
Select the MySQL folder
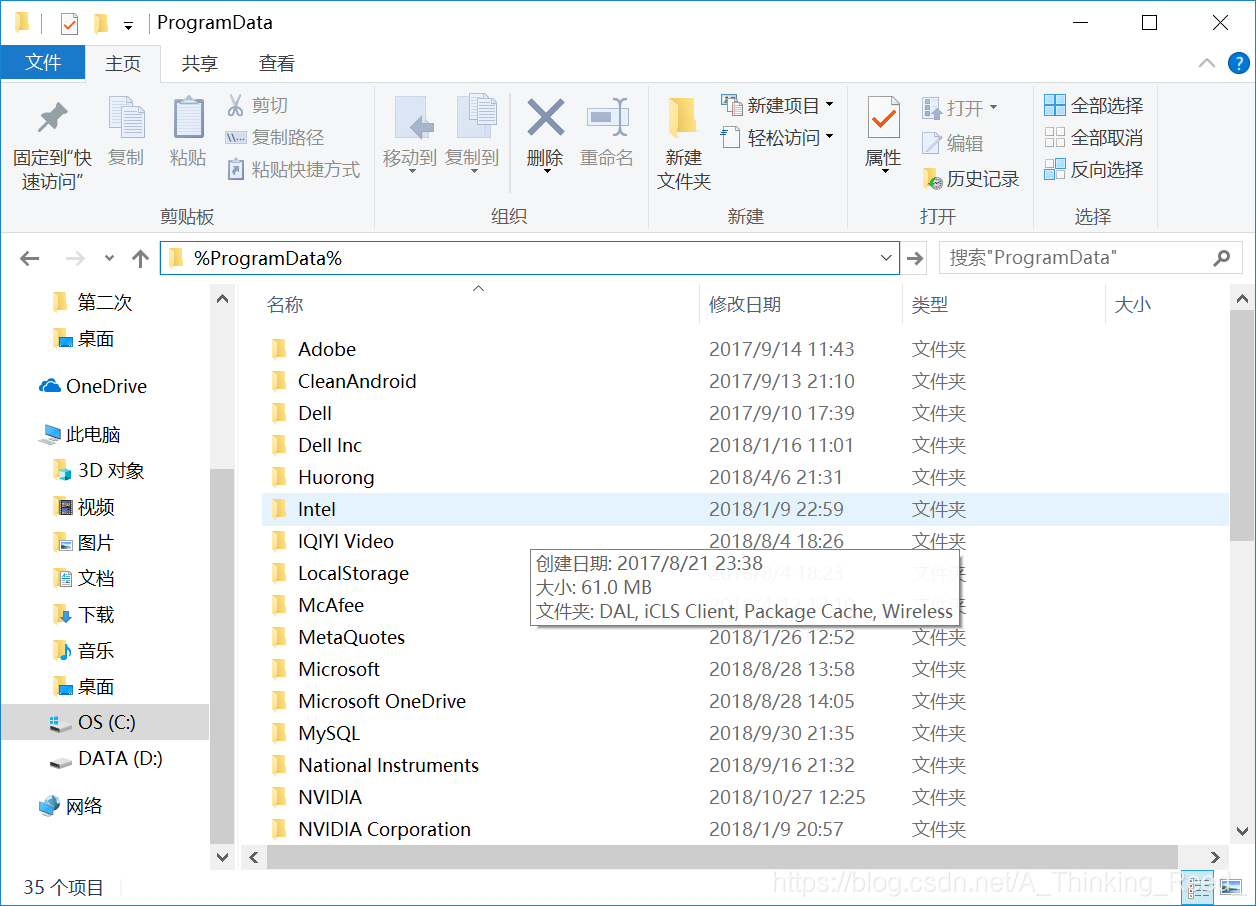[x=329, y=733]
